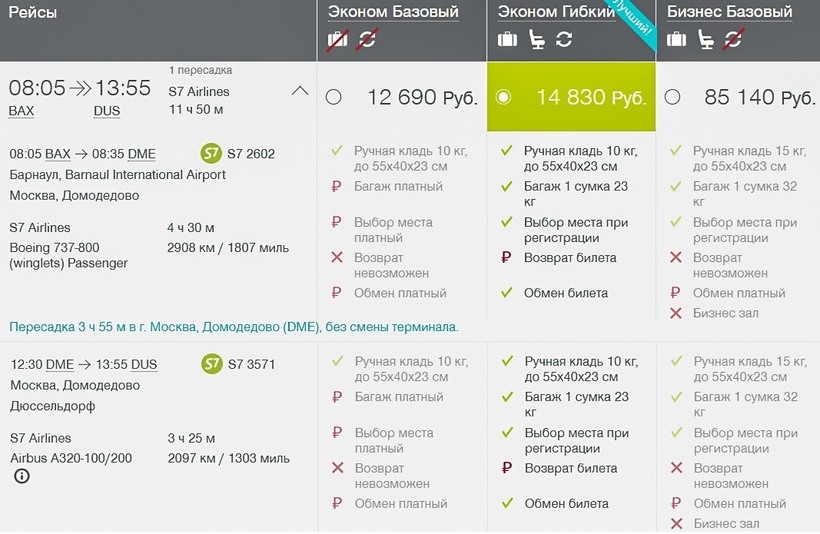Click the baggage icon under Эконом Гибкий

(508, 40)
